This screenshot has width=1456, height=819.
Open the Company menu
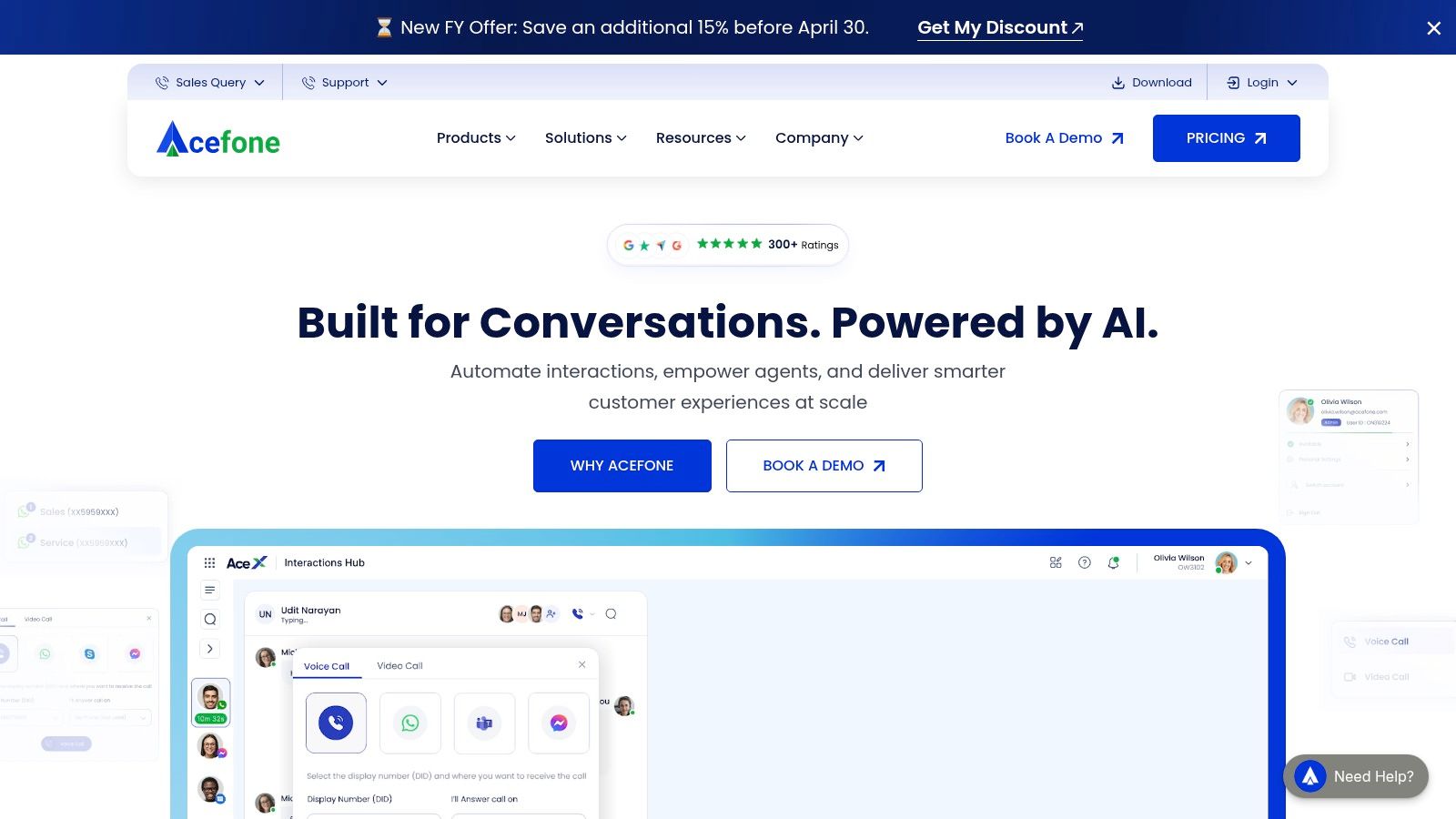click(819, 137)
